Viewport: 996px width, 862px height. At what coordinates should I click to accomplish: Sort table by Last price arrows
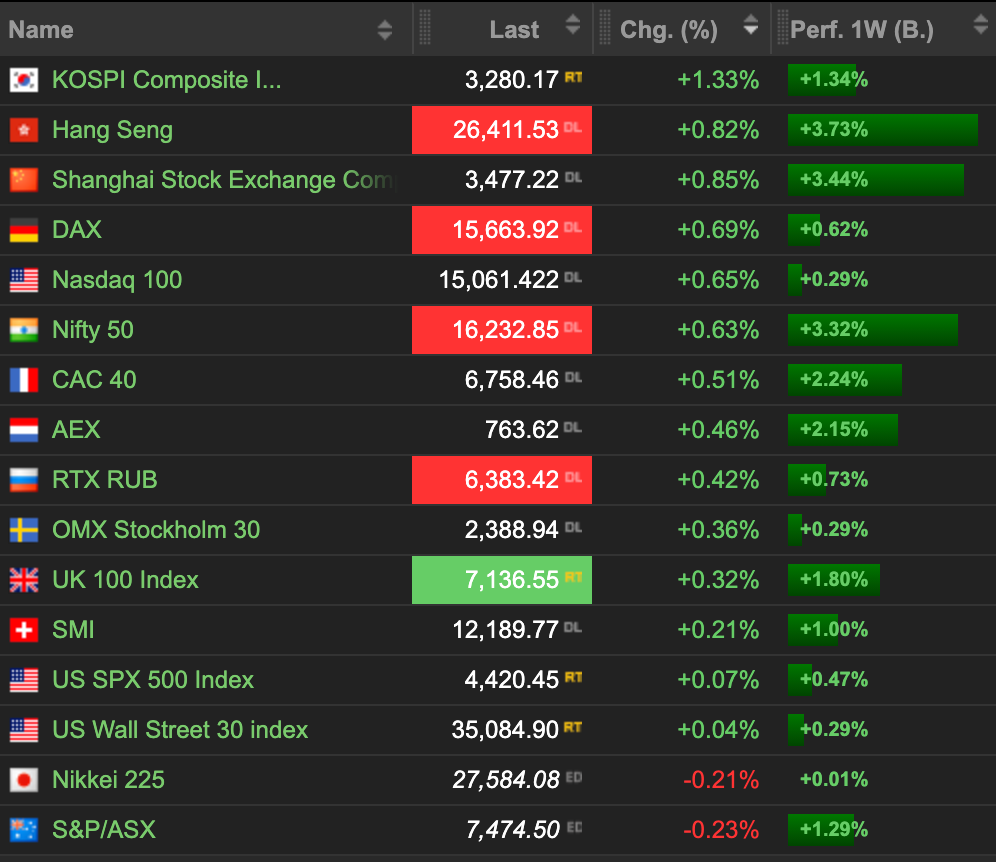tap(573, 25)
